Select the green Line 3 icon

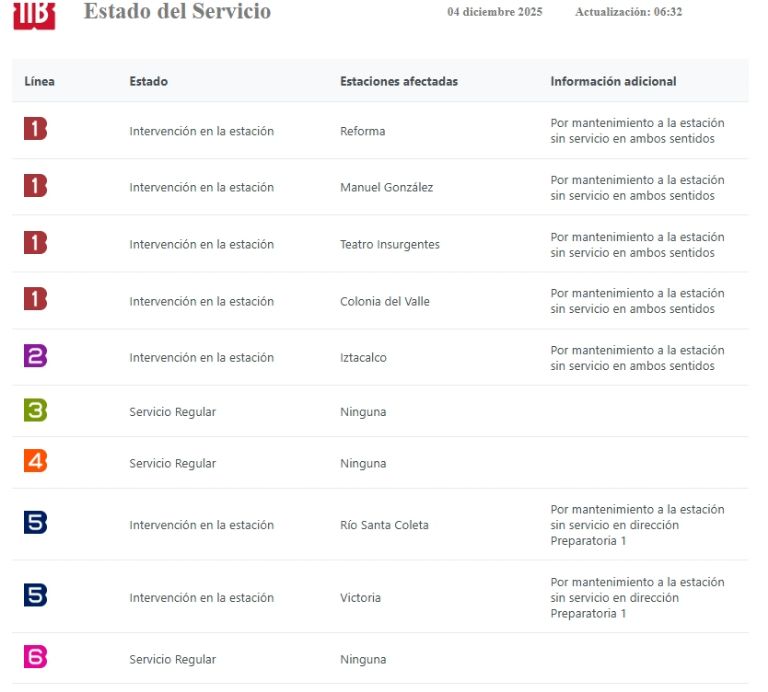[x=35, y=410]
